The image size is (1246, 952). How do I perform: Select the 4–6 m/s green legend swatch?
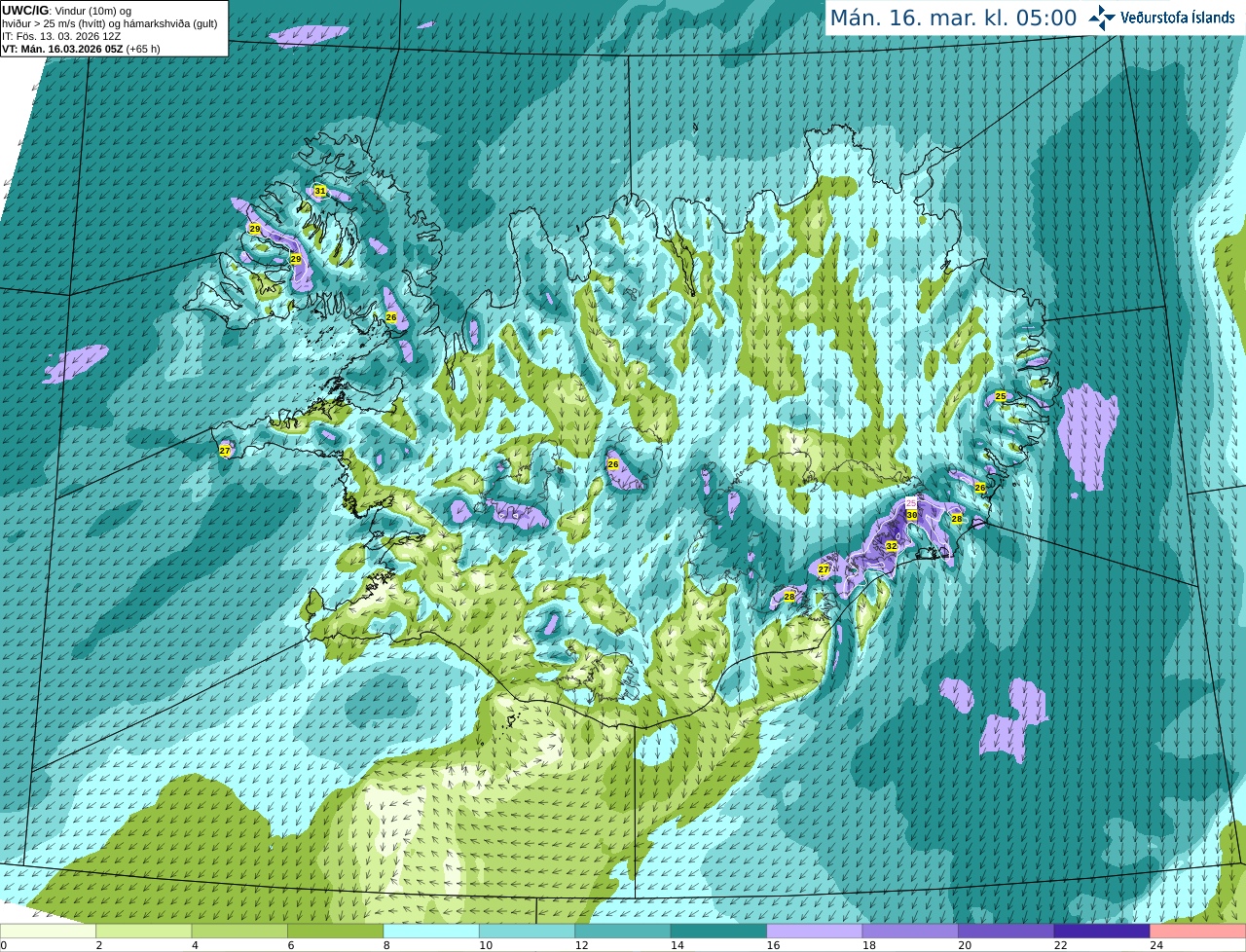tap(239, 931)
